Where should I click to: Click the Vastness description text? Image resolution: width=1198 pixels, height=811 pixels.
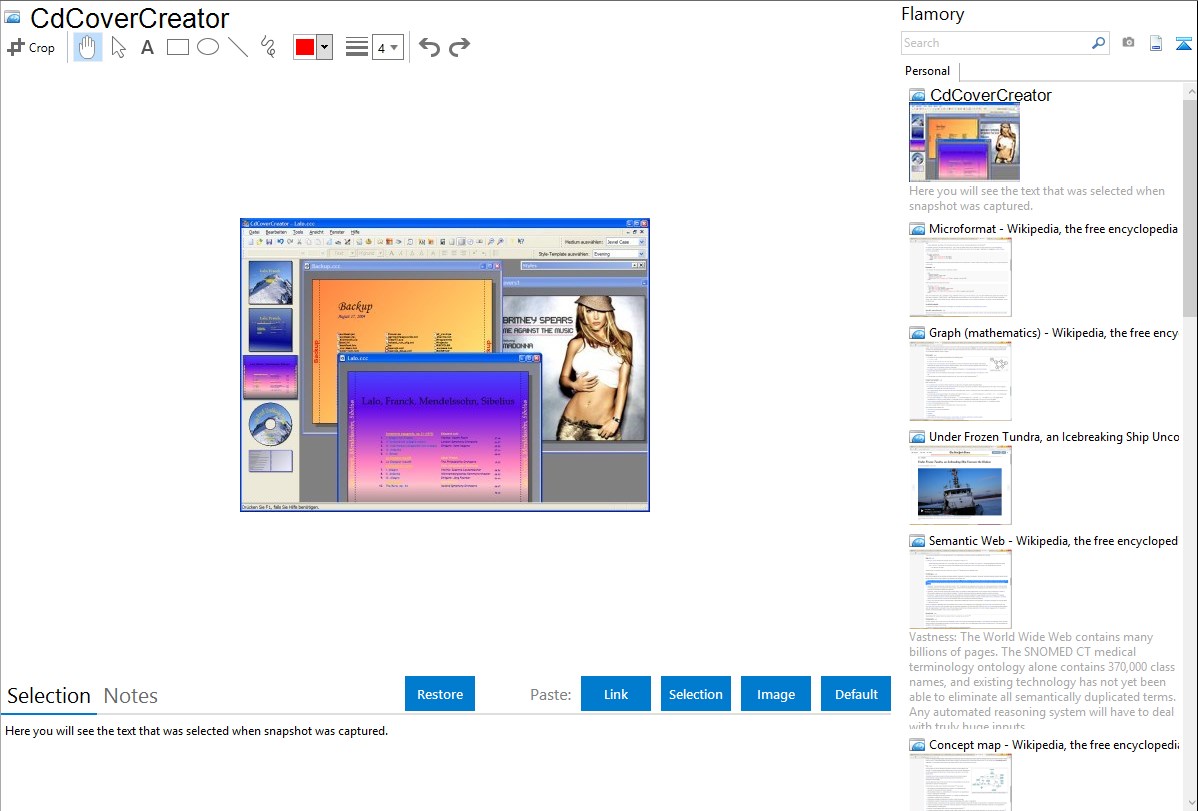coord(1043,681)
